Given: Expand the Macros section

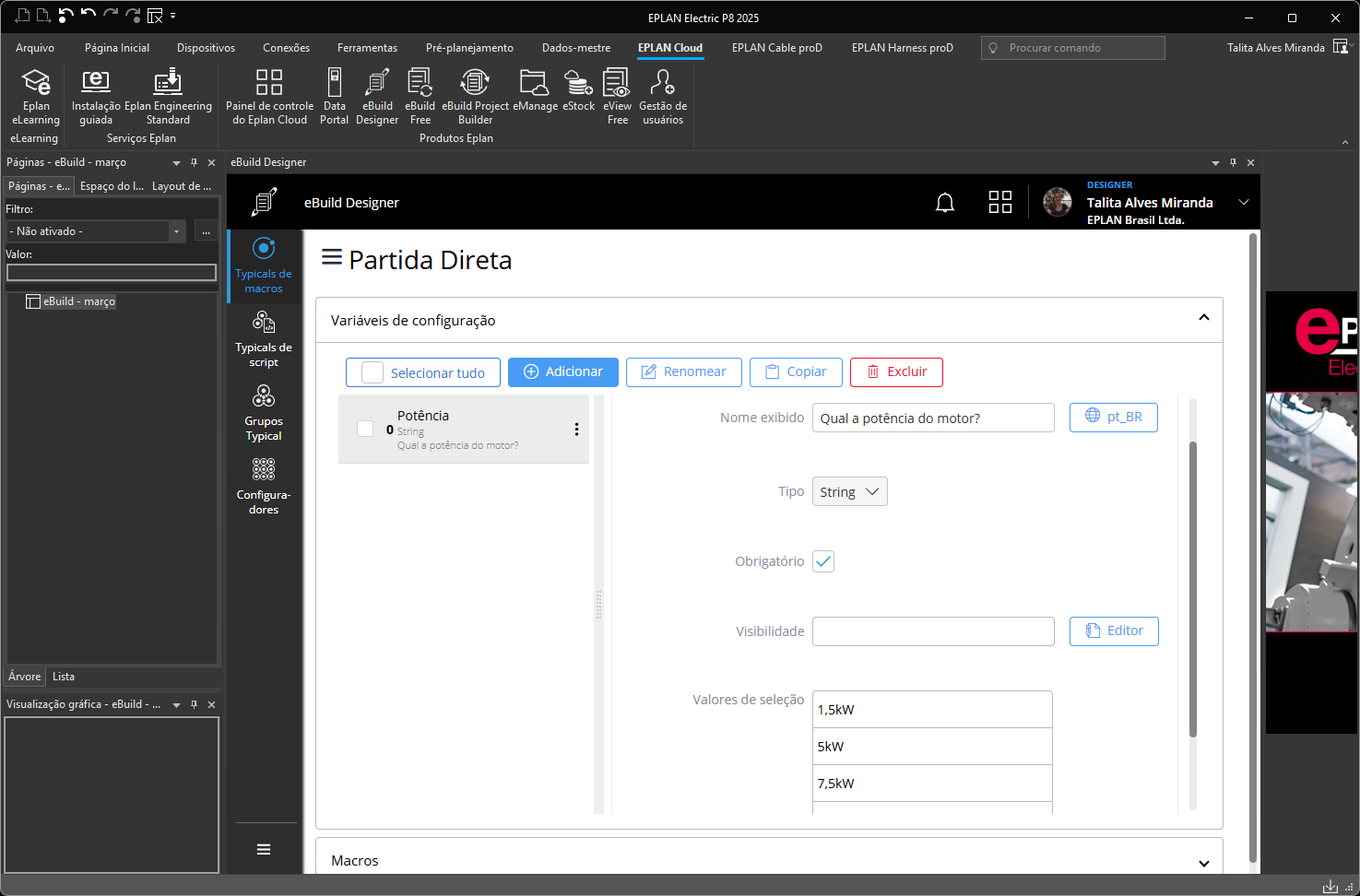Looking at the screenshot, I should tap(1204, 863).
